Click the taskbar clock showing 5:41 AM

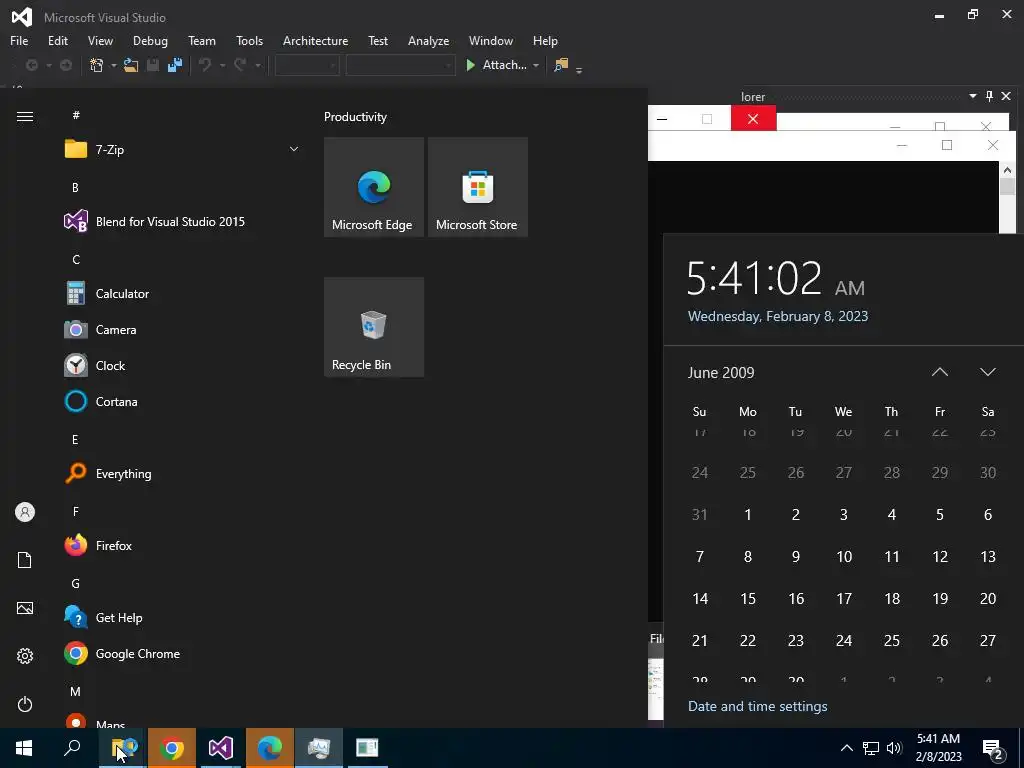[x=938, y=748]
